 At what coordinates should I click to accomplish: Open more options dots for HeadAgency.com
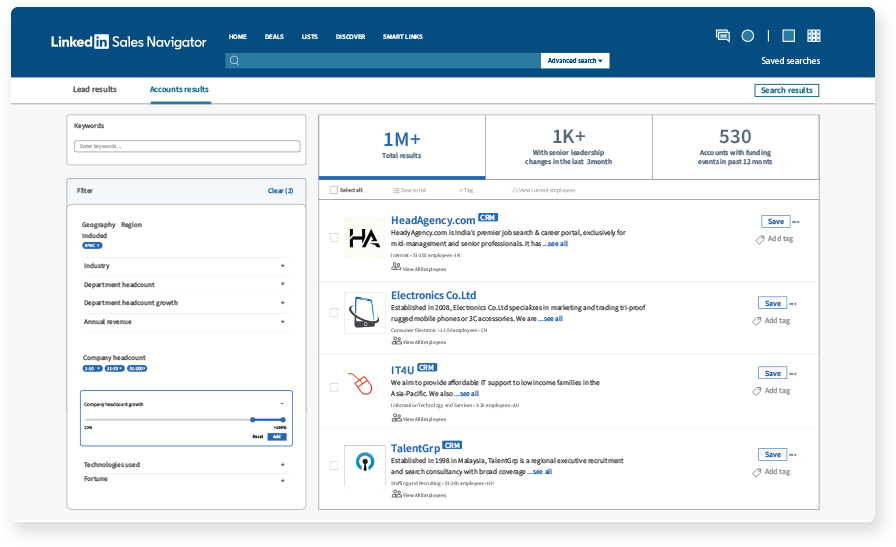tap(796, 222)
